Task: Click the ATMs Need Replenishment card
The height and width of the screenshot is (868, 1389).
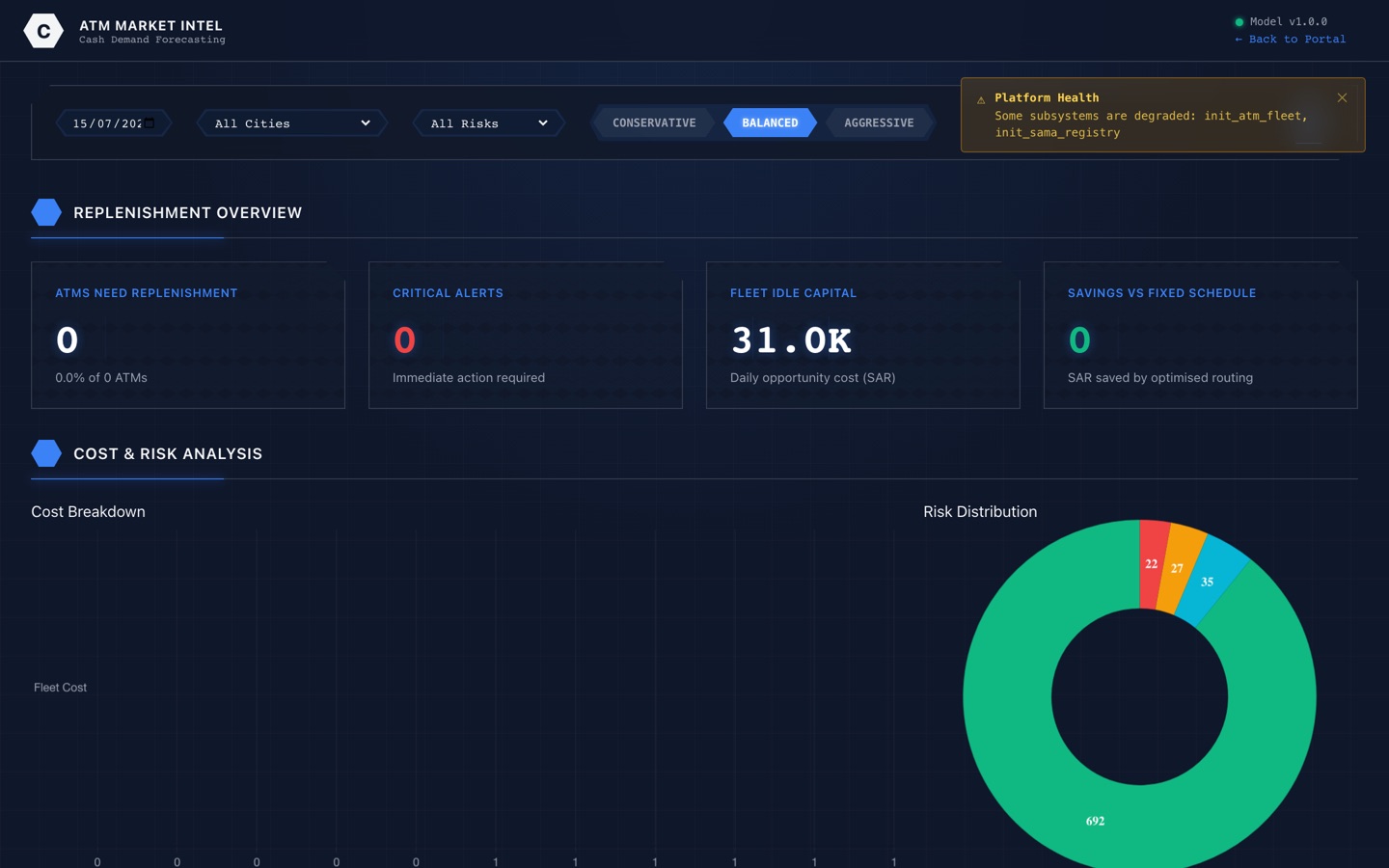Action: point(188,335)
